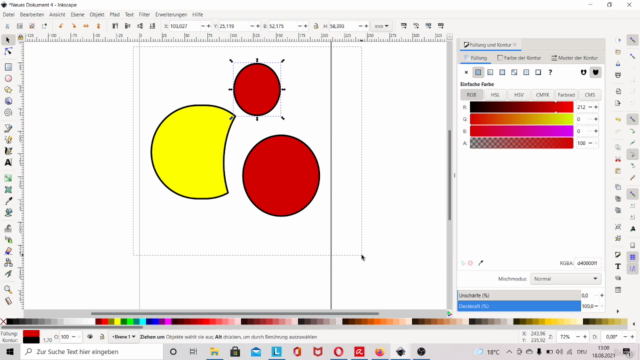Flip selection vertically
640x360 pixels.
tap(98, 26)
